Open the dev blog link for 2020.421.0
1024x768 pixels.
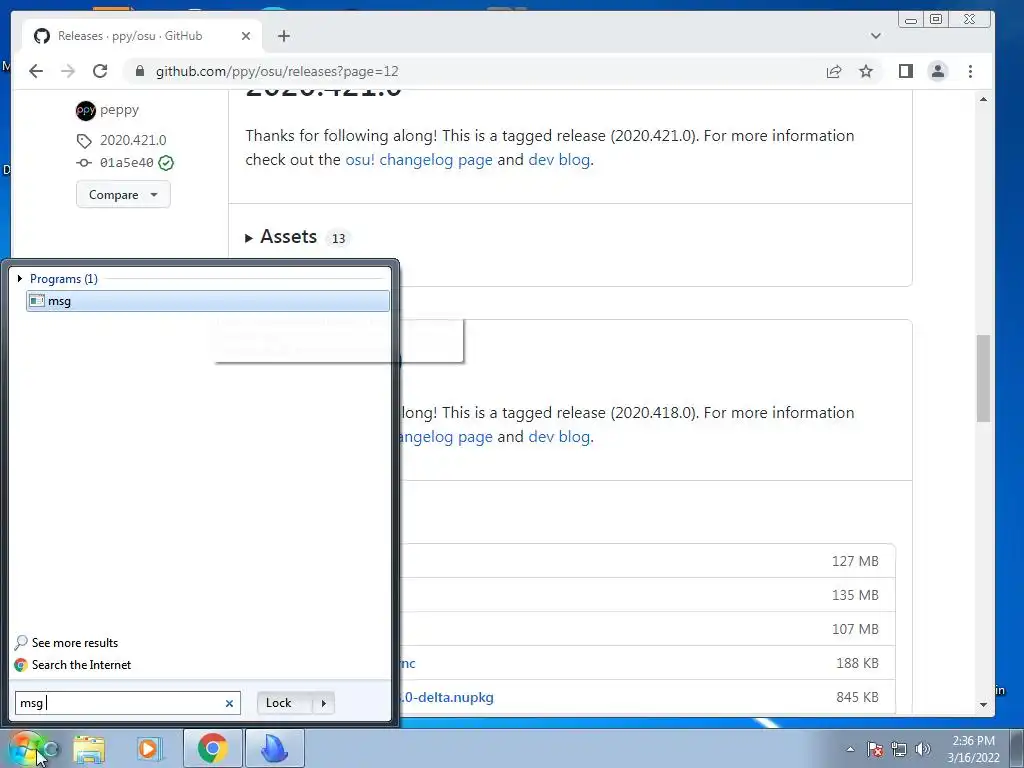pos(559,159)
